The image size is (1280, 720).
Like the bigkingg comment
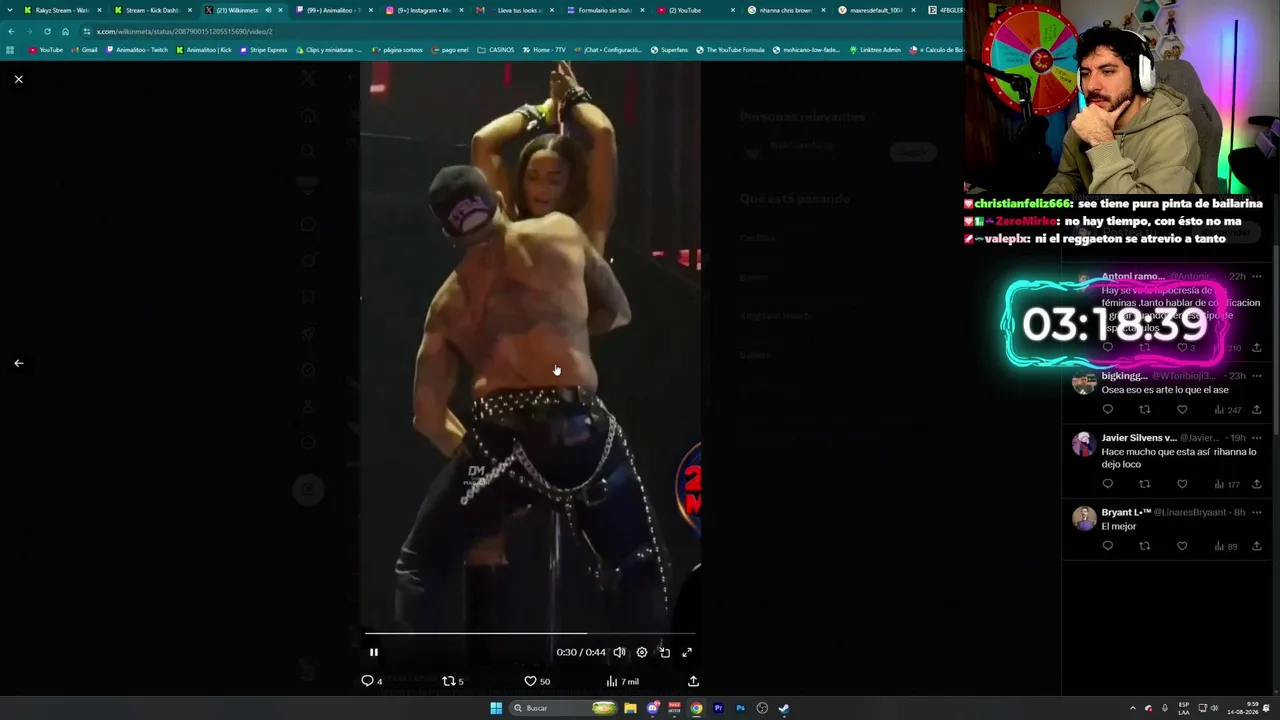coord(1182,409)
